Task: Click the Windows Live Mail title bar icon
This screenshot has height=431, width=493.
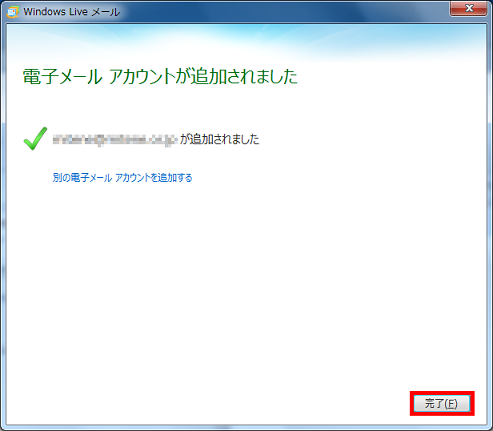Action: point(13,12)
